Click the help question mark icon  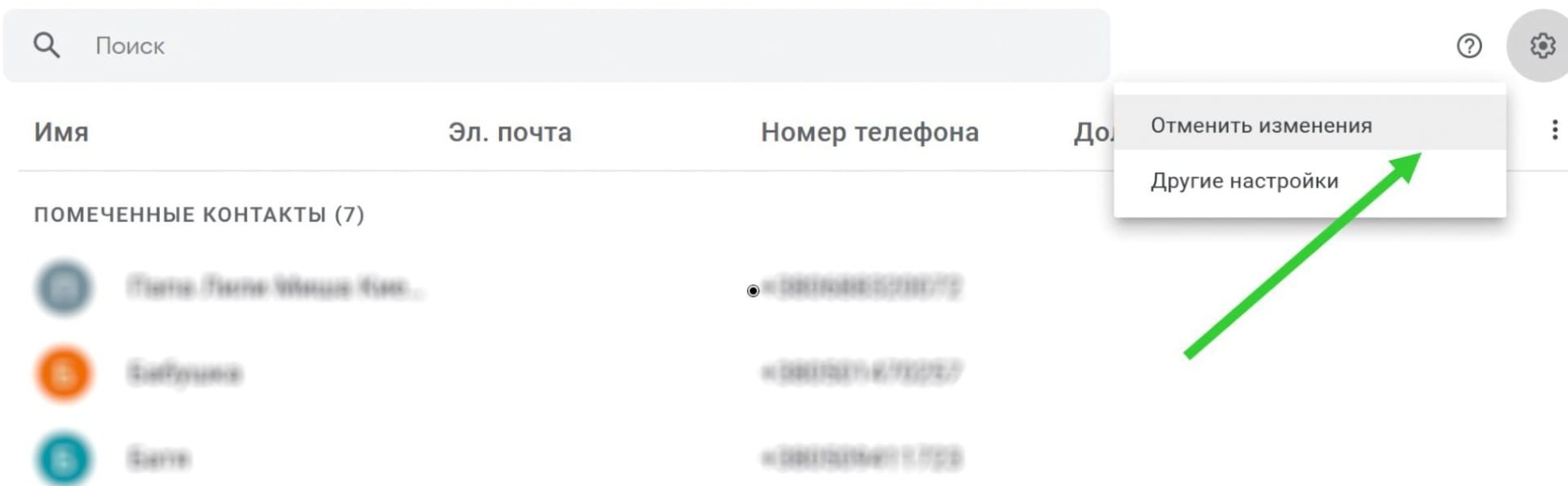[x=1469, y=46]
